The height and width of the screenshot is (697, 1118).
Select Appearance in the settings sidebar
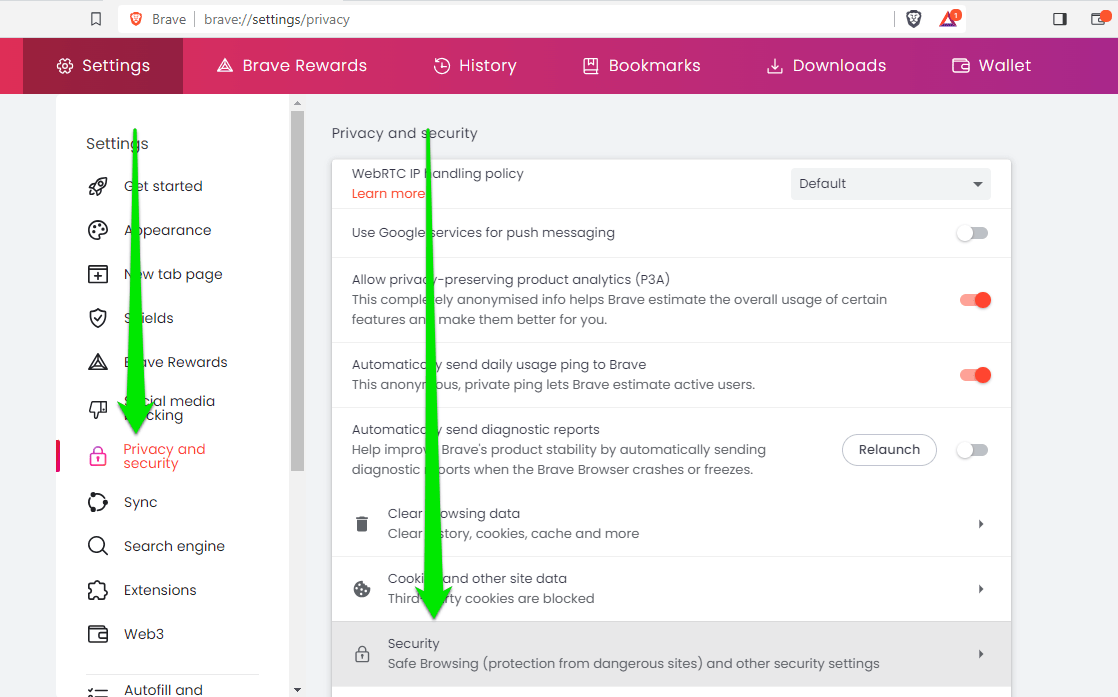click(x=168, y=230)
